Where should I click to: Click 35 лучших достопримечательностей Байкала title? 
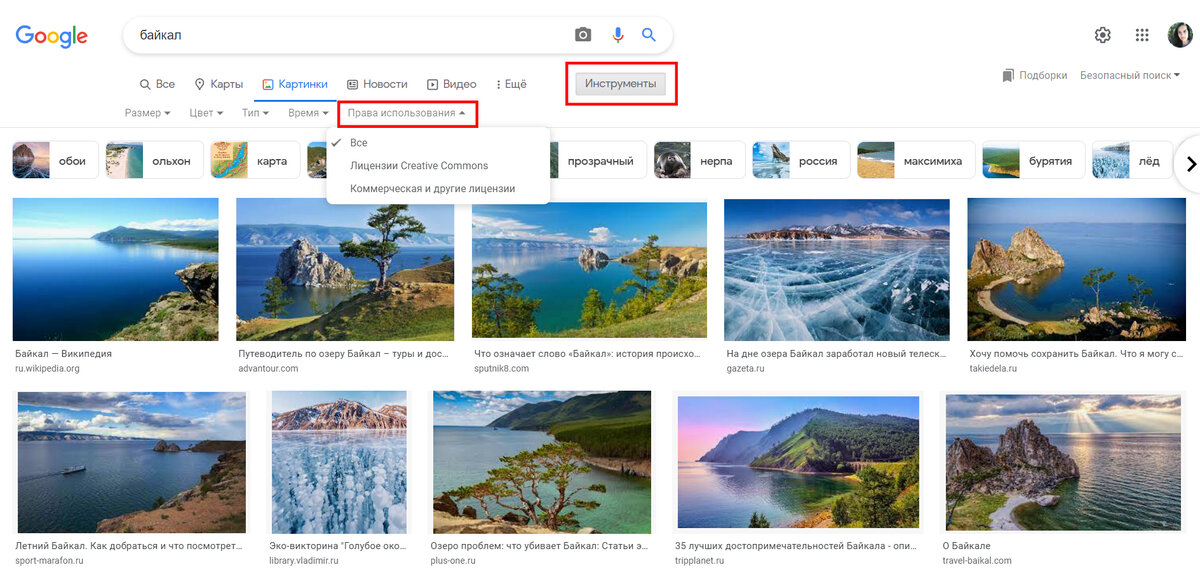coord(798,546)
